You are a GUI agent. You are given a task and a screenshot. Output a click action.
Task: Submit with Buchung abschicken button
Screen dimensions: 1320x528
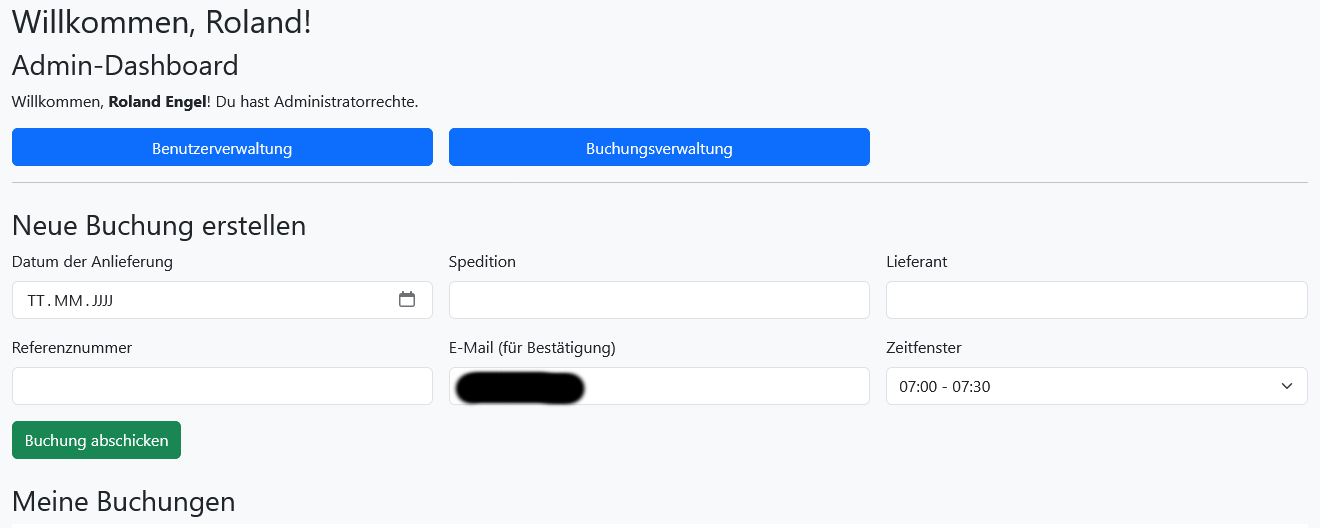pyautogui.click(x=96, y=440)
